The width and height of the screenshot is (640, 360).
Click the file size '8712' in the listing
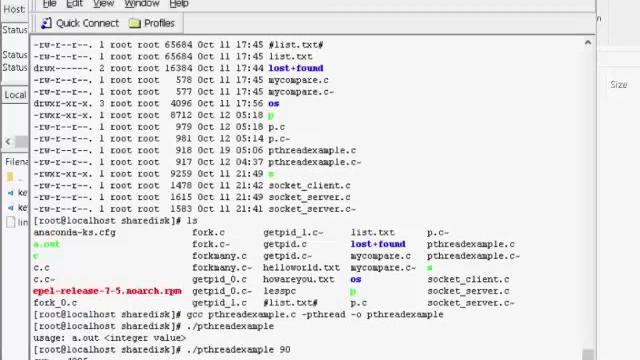(181, 115)
